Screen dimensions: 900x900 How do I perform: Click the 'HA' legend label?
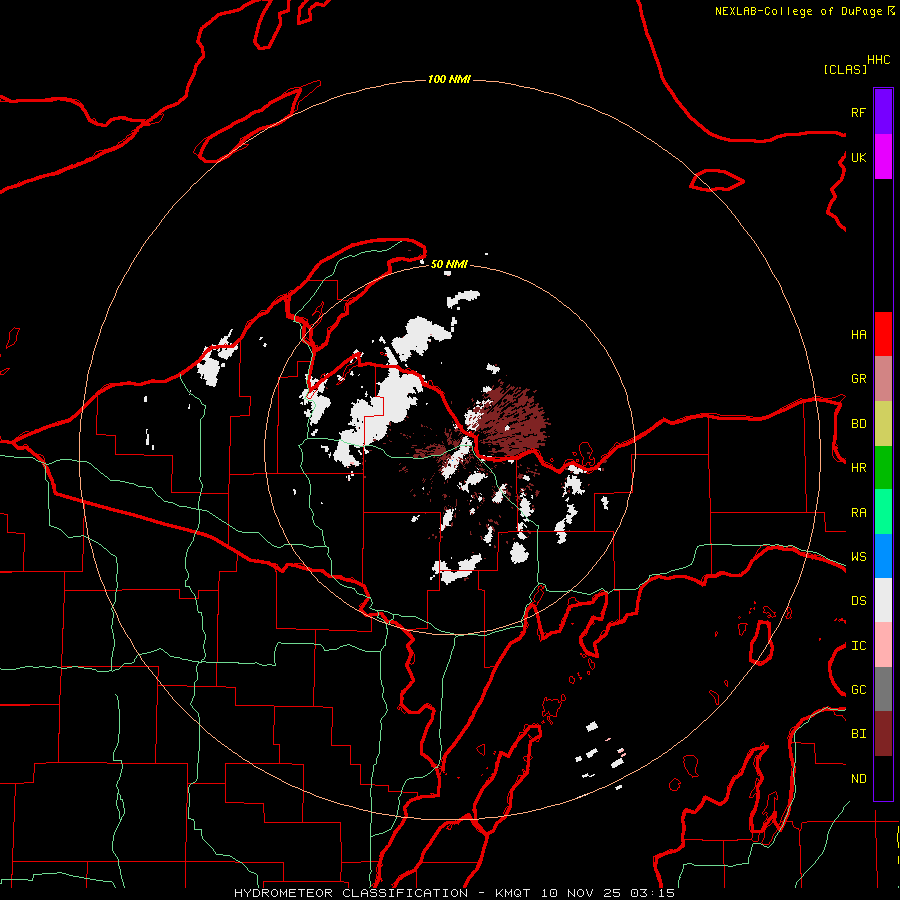[858, 335]
